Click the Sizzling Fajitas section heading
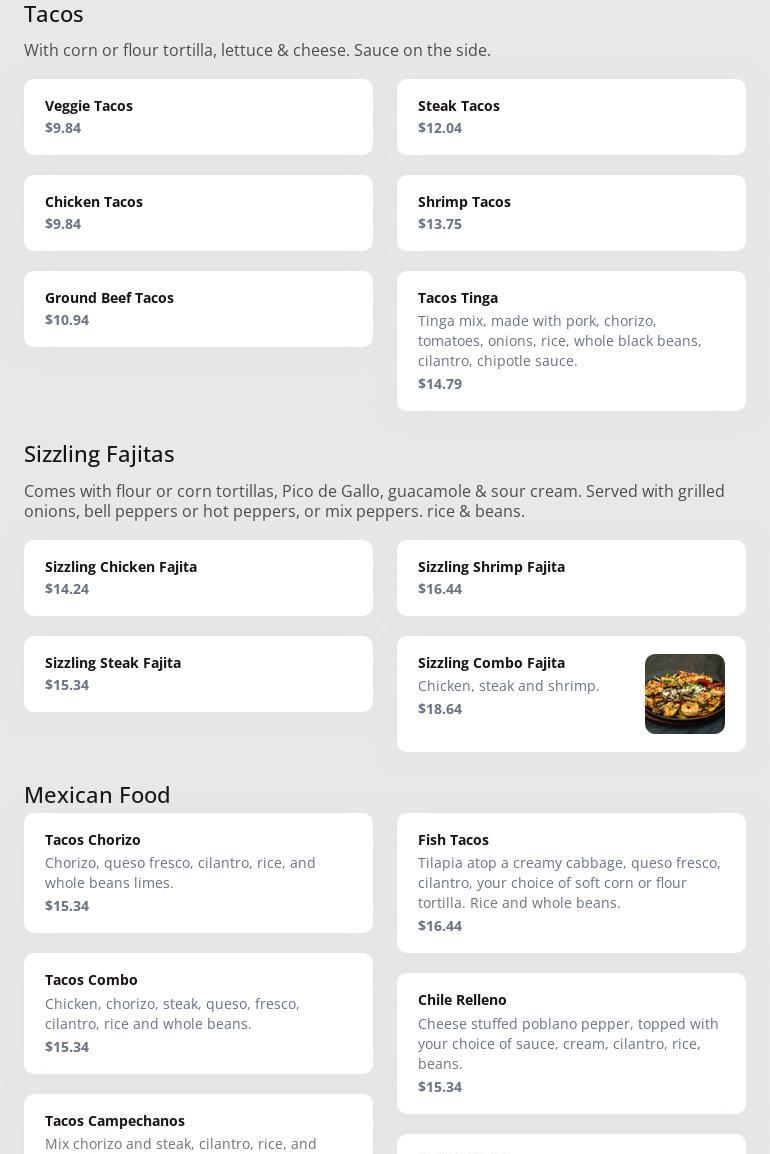This screenshot has width=770, height=1154. point(99,454)
